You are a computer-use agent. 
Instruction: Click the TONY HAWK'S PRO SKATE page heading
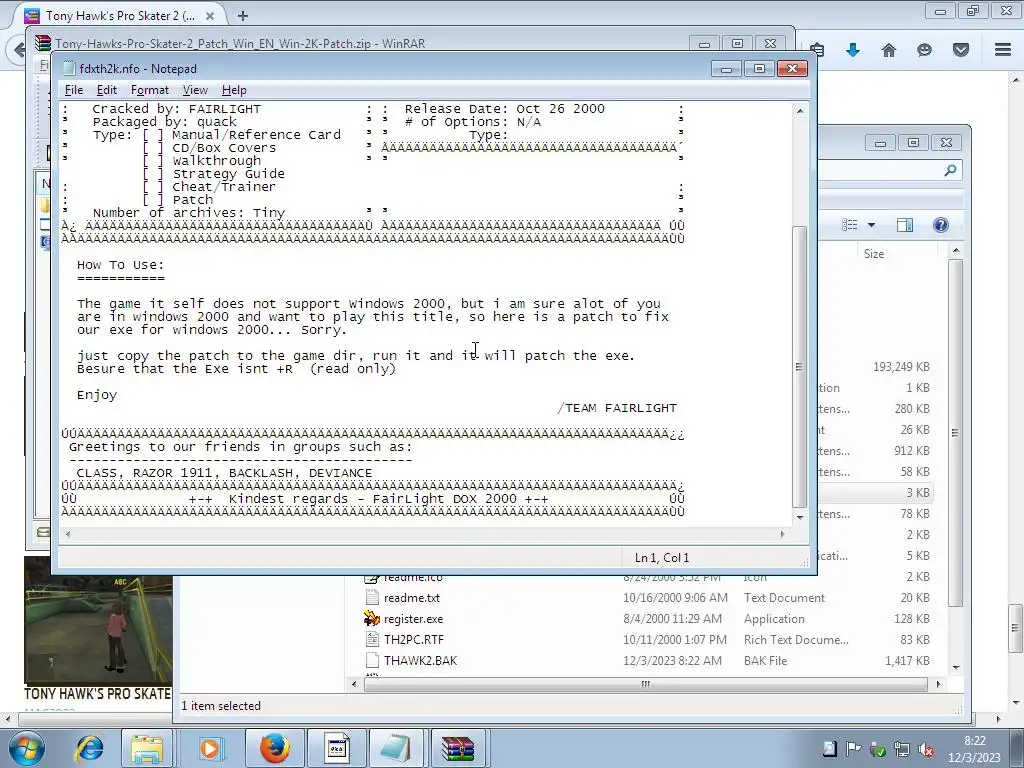(x=97, y=694)
